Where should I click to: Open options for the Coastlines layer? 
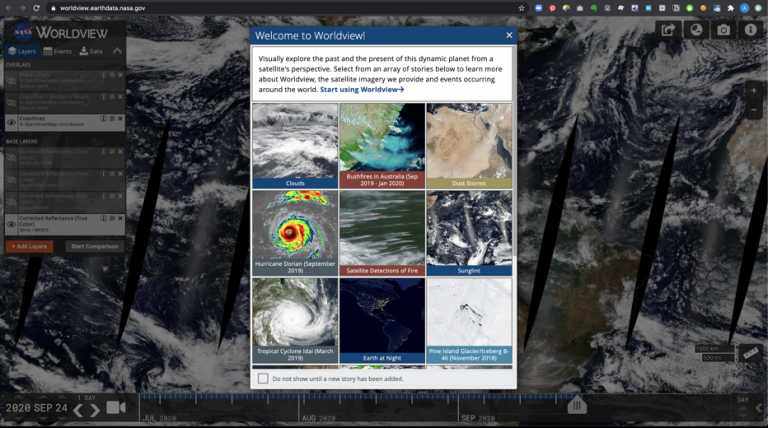click(112, 119)
